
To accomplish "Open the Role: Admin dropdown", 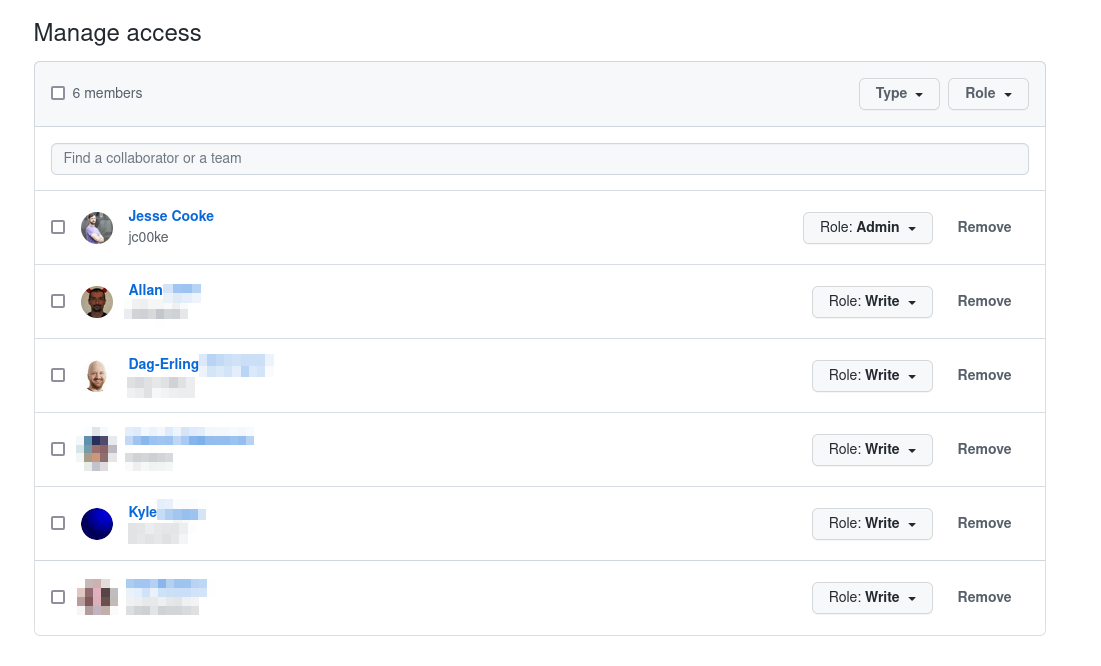I will coord(867,228).
